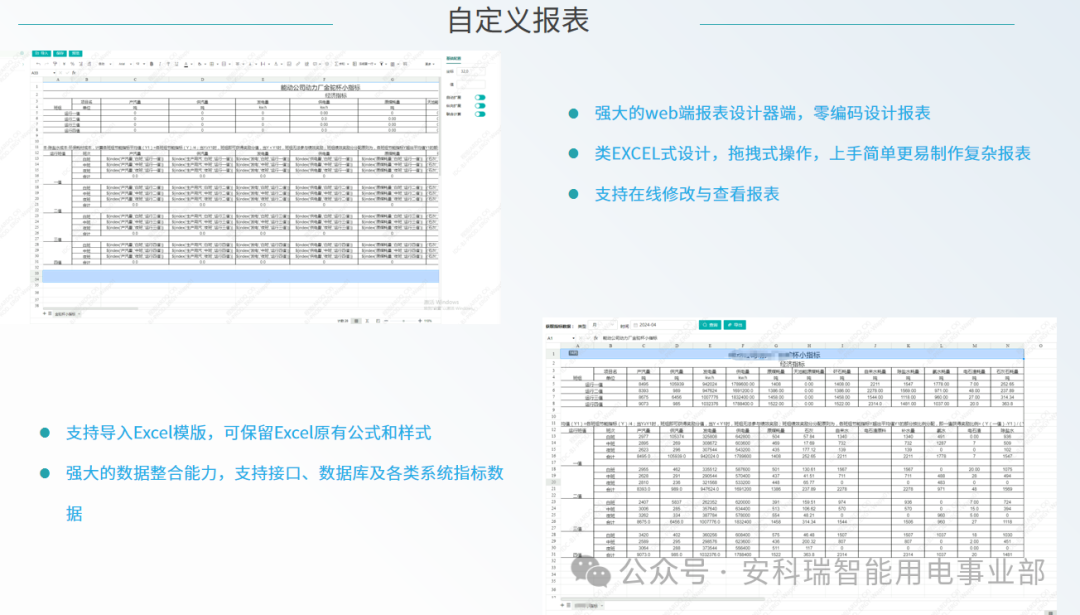This screenshot has height=615, width=1080.
Task: Click the designer horizontal scrollbar
Action: (x=90, y=309)
